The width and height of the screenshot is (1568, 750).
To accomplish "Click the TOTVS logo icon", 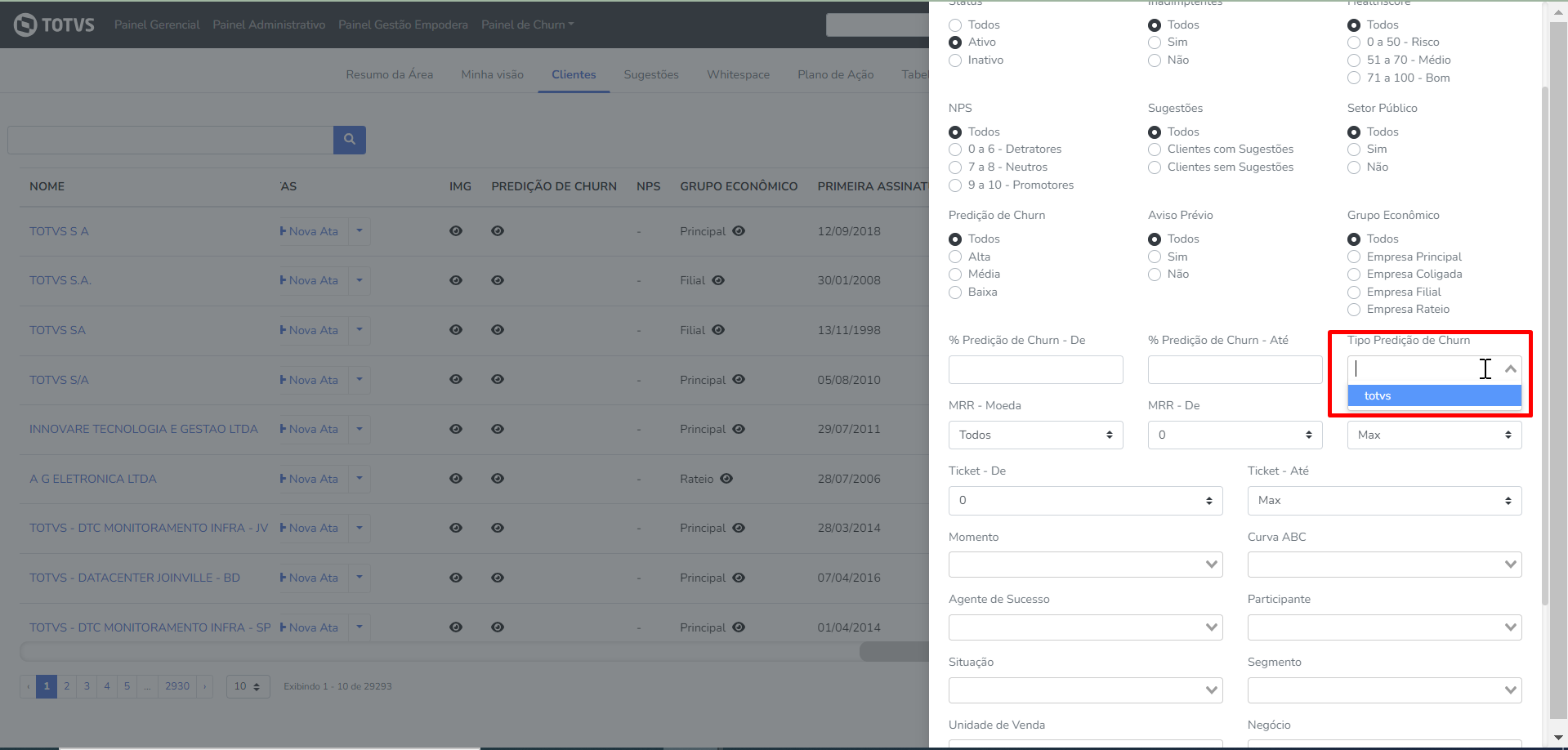I will tap(25, 25).
